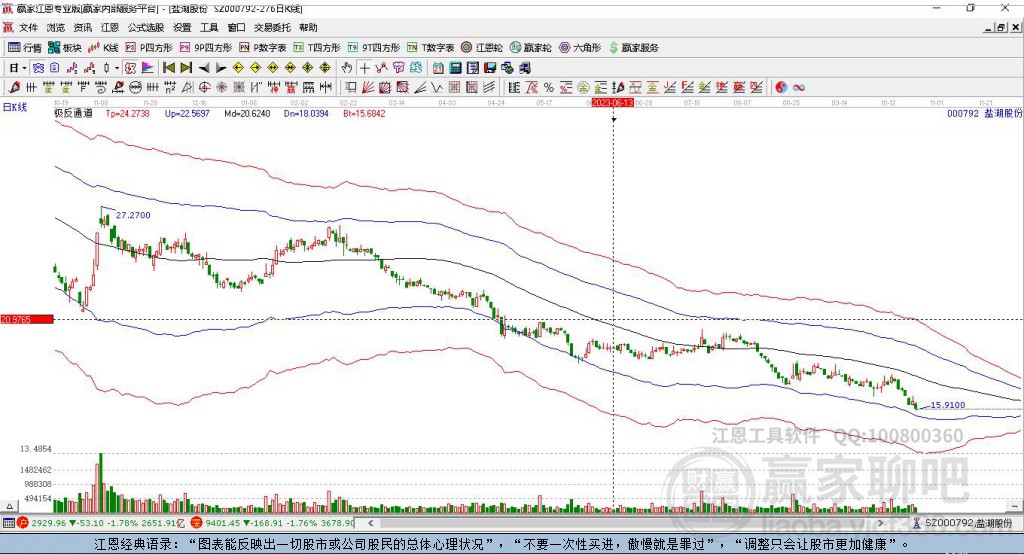Image resolution: width=1024 pixels, height=554 pixels.
Task: Click the 9P四方形 button
Action: click(x=206, y=48)
